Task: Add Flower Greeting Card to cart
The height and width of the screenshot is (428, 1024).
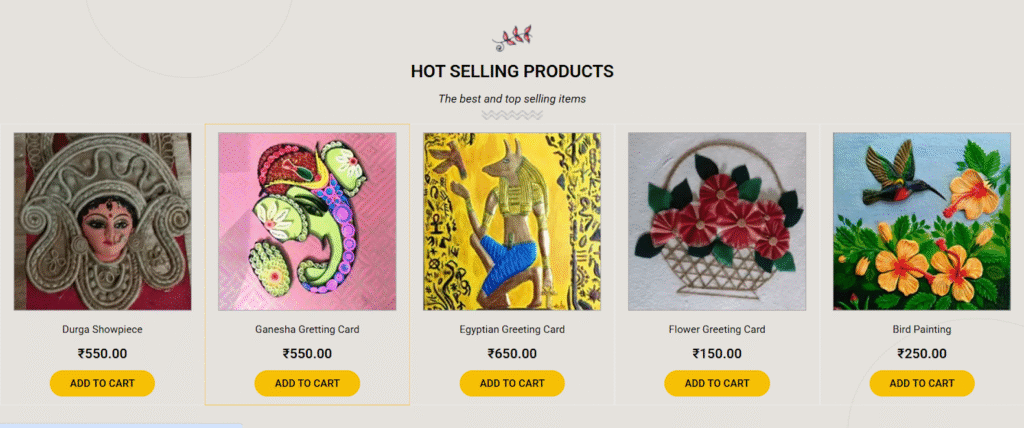Action: tap(717, 383)
